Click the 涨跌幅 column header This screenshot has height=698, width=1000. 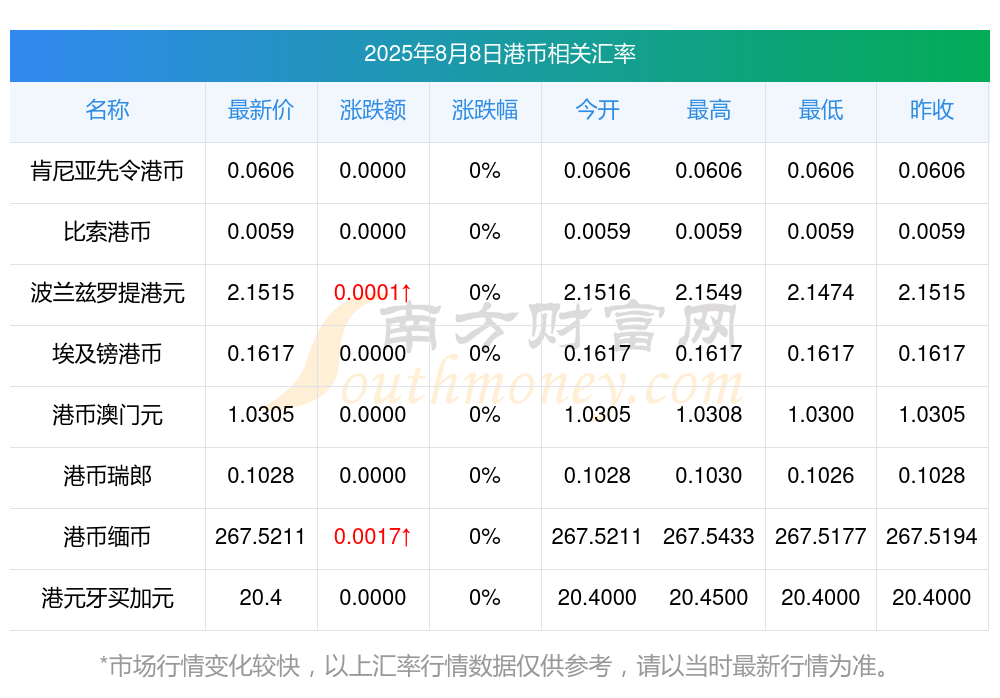[485, 110]
